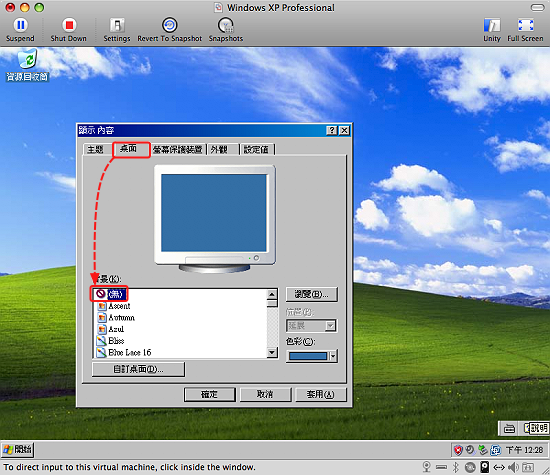Open the 螢幕保護裝置 tab
This screenshot has width=550, height=475.
point(177,149)
